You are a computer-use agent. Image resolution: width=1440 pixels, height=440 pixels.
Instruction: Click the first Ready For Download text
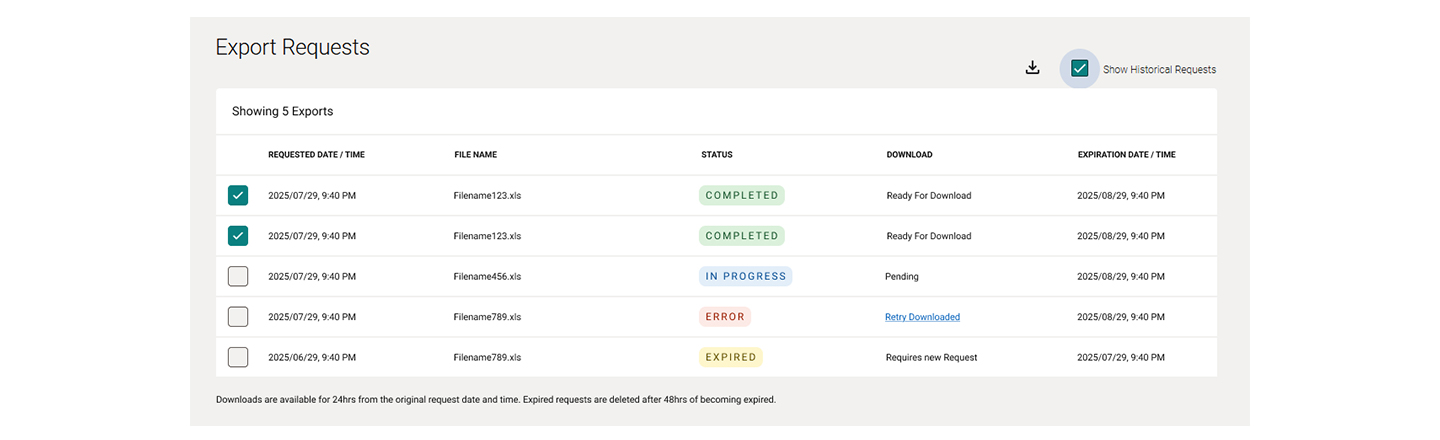click(929, 195)
